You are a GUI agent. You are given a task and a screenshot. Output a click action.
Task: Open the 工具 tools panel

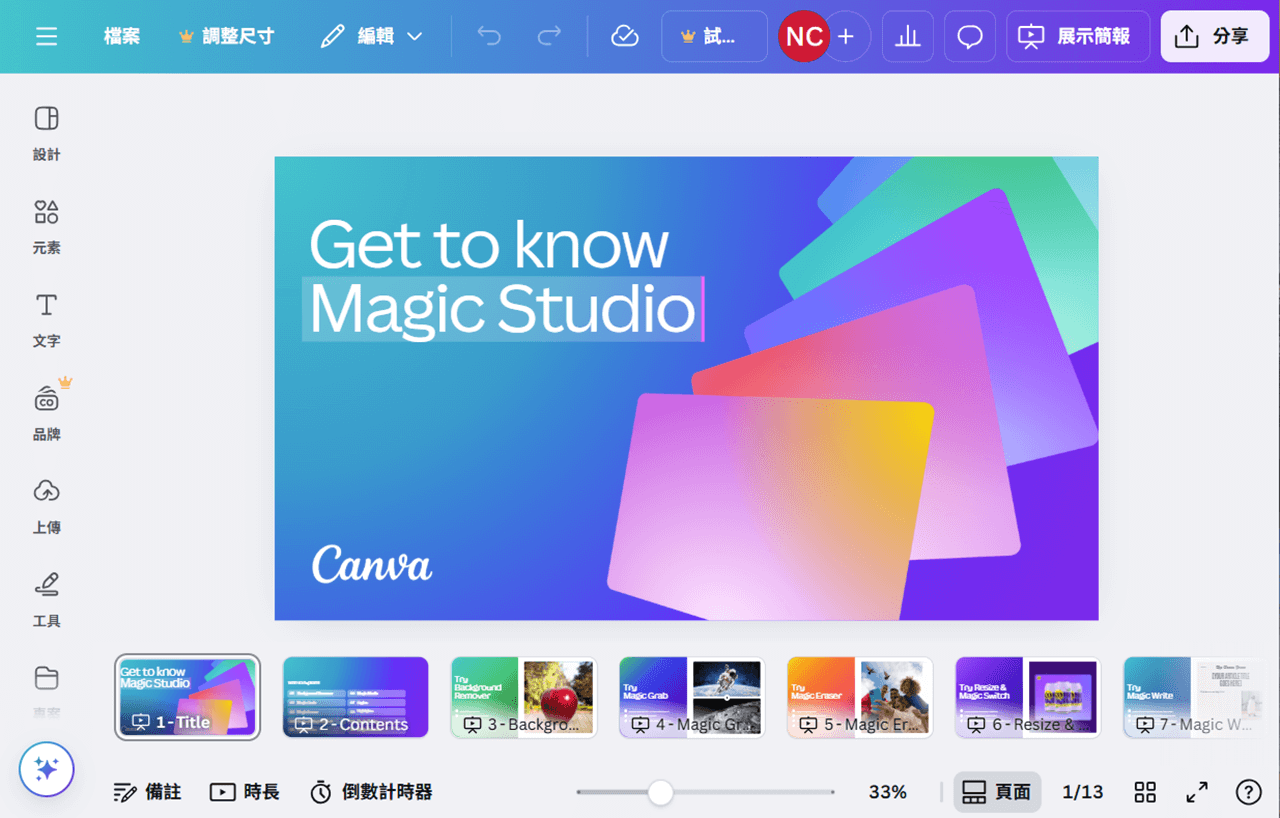[x=47, y=599]
